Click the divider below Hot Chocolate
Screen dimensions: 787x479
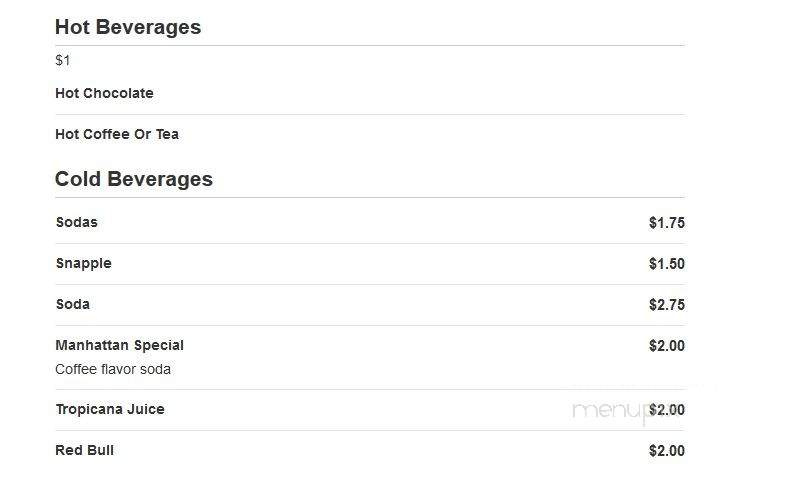point(370,114)
